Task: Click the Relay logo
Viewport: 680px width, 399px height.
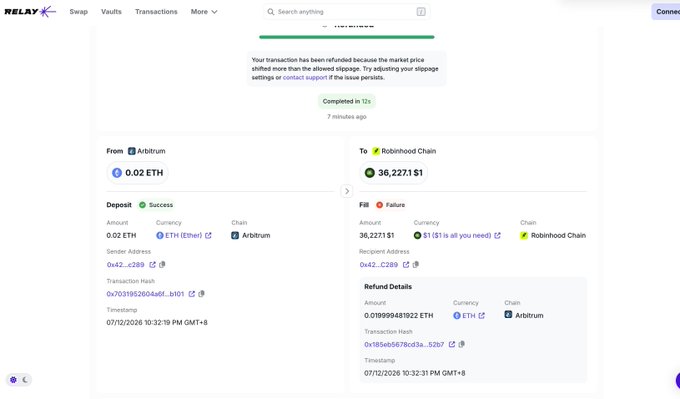Action: coord(30,12)
